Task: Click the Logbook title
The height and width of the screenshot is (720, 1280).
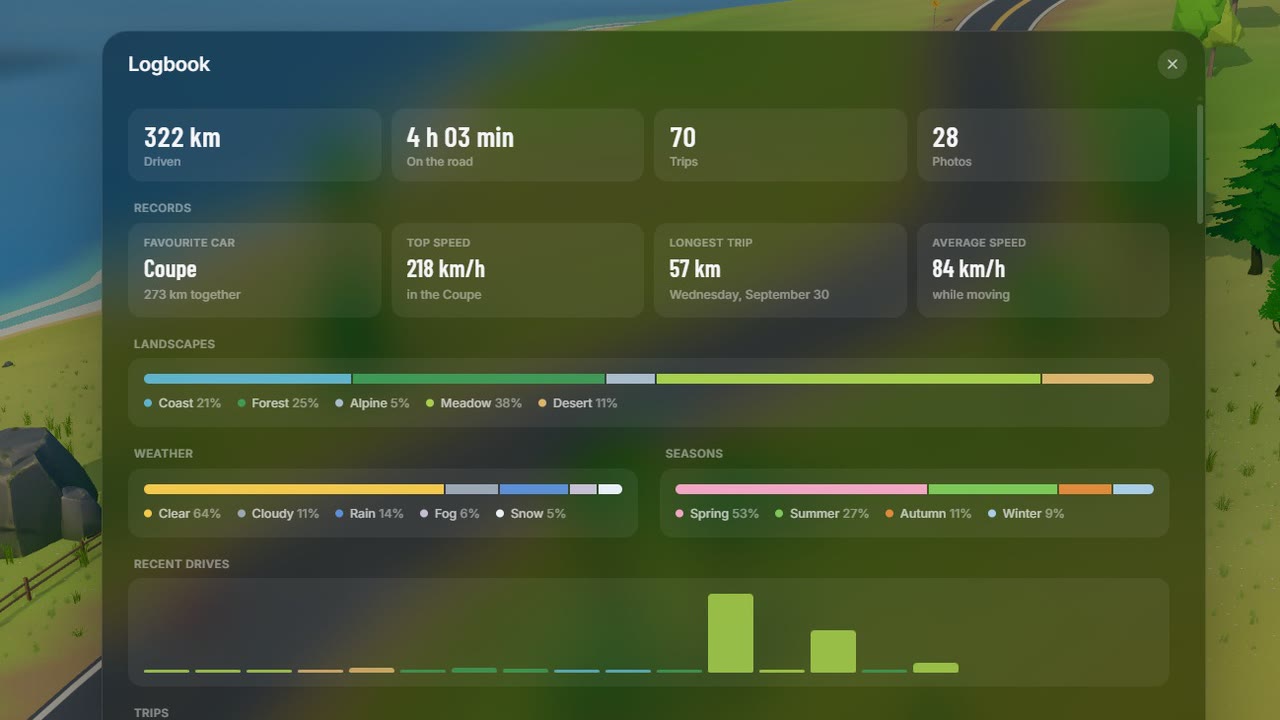Action: coord(169,64)
